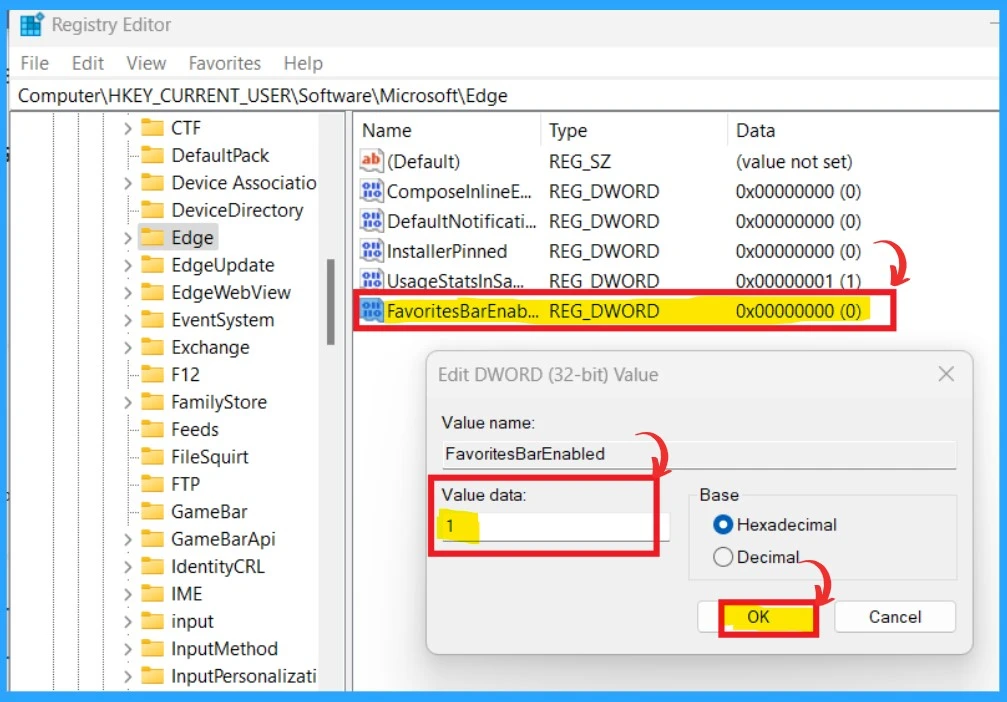Click the (Default) string value icon
Viewport: 1007px width, 702px height.
(371, 161)
